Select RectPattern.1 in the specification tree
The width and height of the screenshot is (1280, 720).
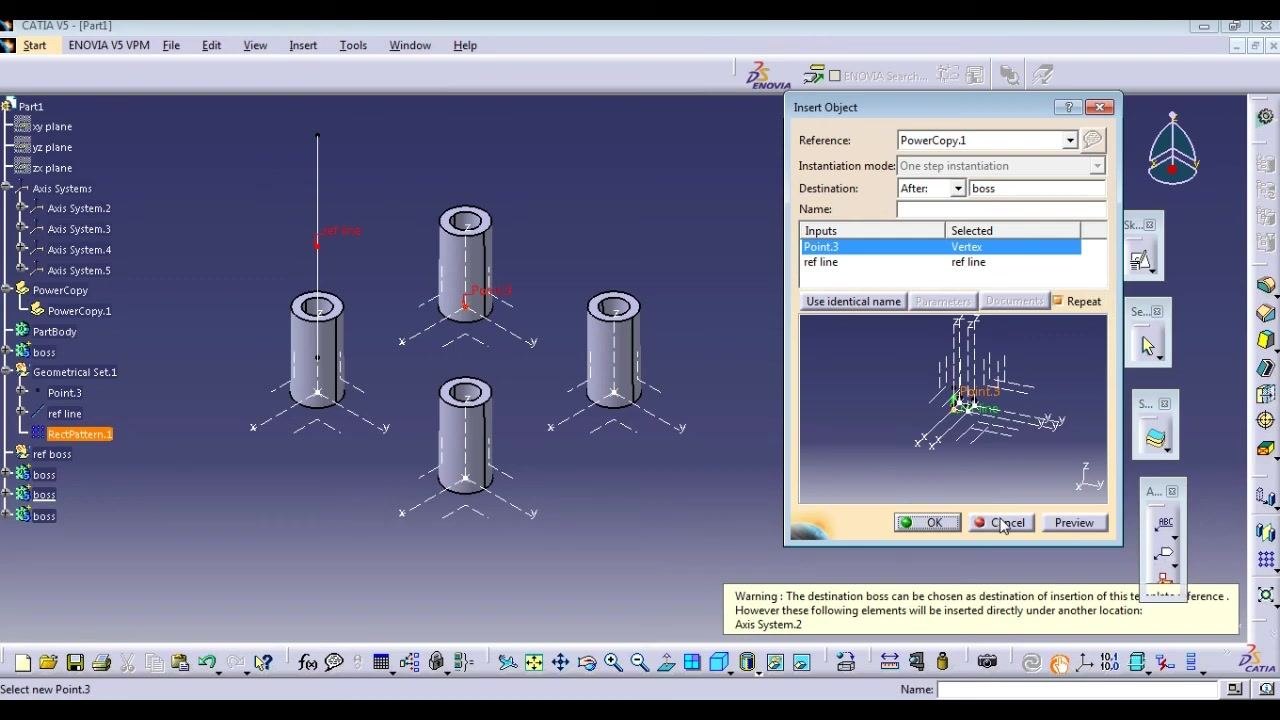tap(80, 434)
